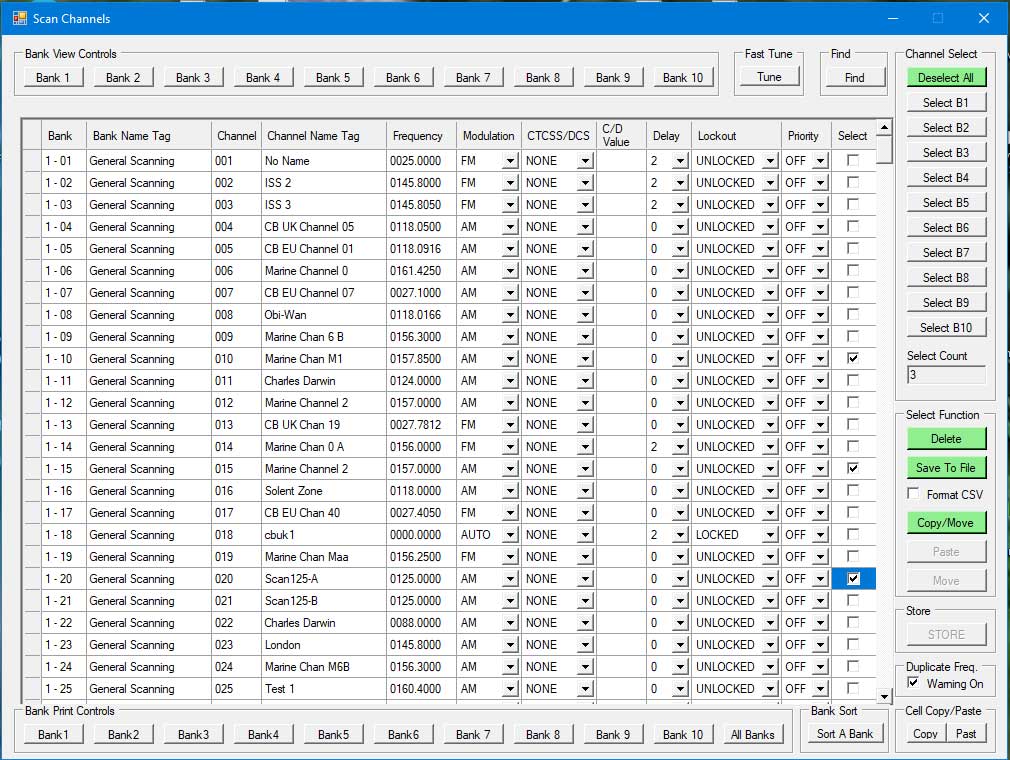
Task: Print Bank1 from Bank Print Controls
Action: [53, 735]
